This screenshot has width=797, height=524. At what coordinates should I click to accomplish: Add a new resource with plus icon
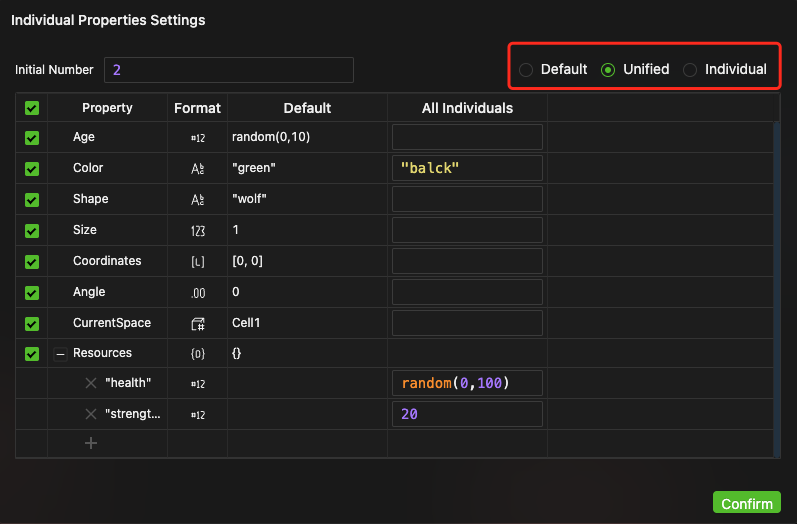(x=91, y=443)
